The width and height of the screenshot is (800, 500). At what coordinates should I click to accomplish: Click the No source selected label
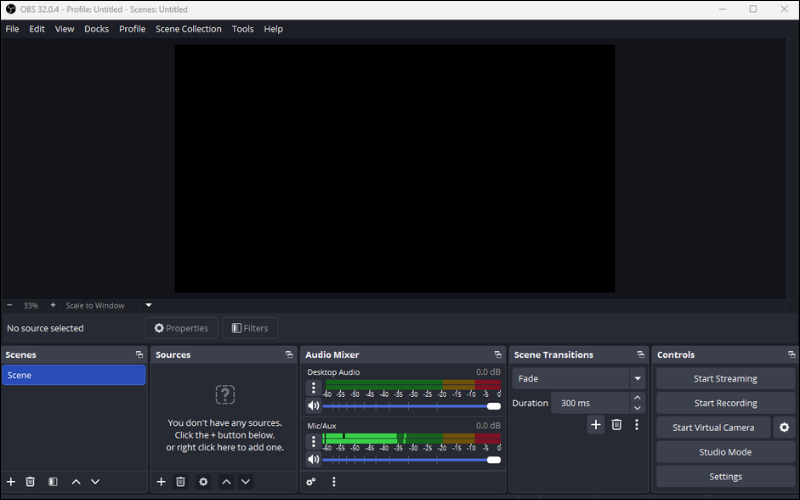45,328
